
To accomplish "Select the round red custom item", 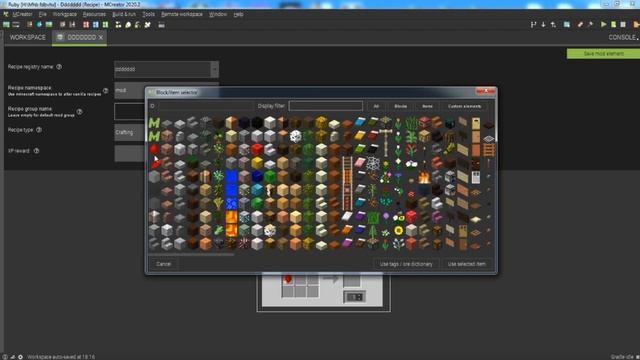I will [x=154, y=149].
